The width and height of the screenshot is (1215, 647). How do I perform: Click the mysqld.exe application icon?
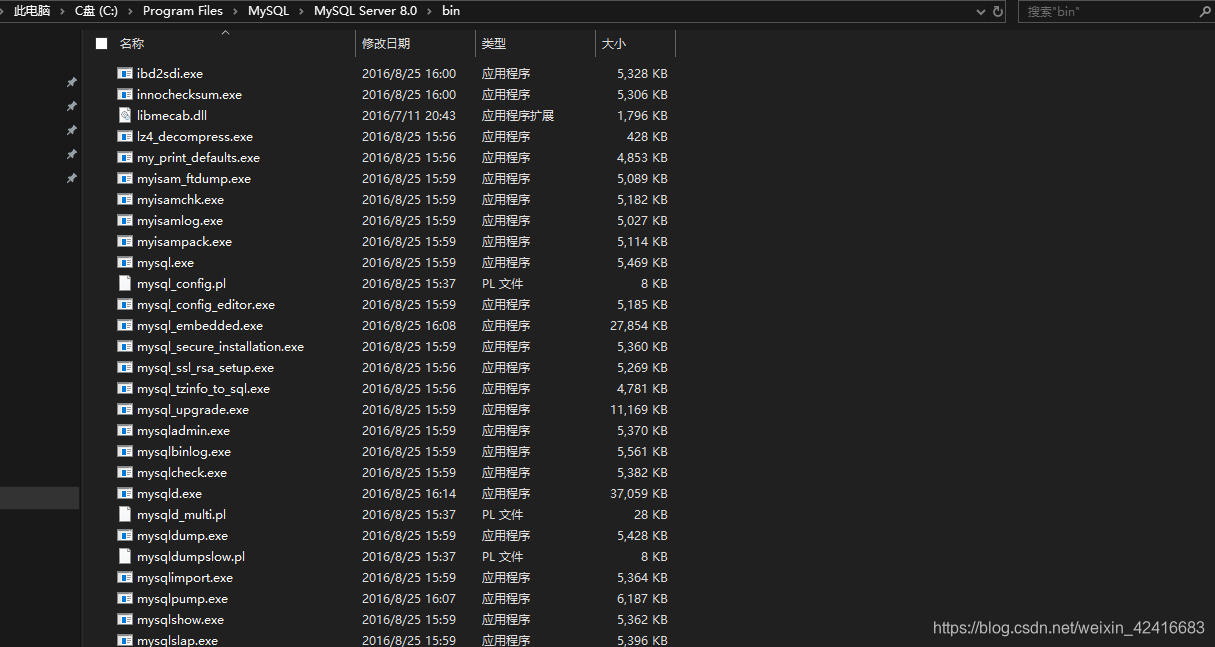pyautogui.click(x=125, y=493)
